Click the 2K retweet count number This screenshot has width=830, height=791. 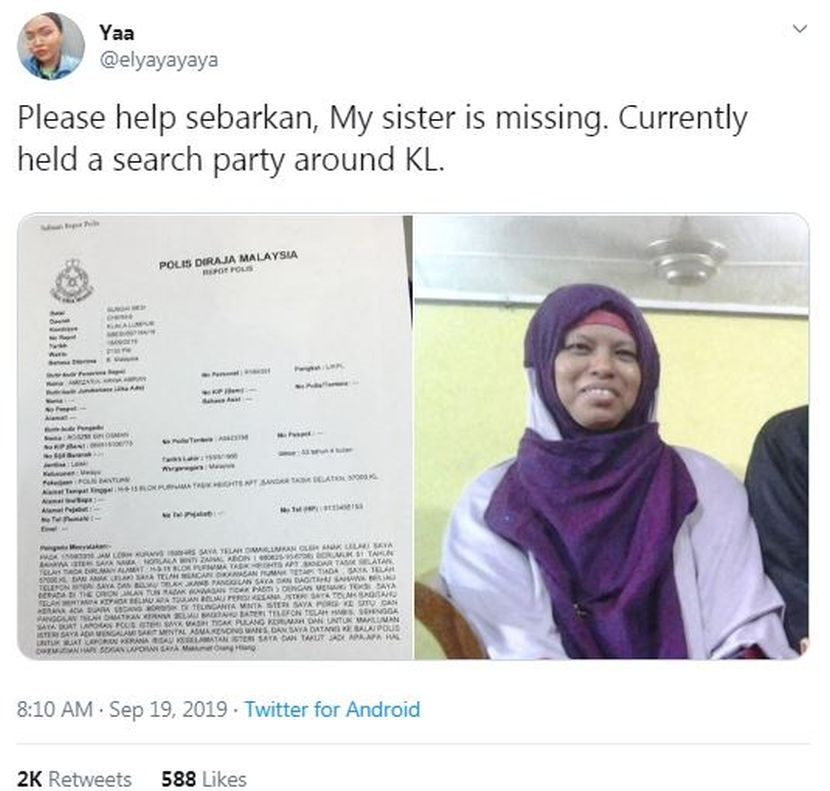pyautogui.click(x=30, y=779)
